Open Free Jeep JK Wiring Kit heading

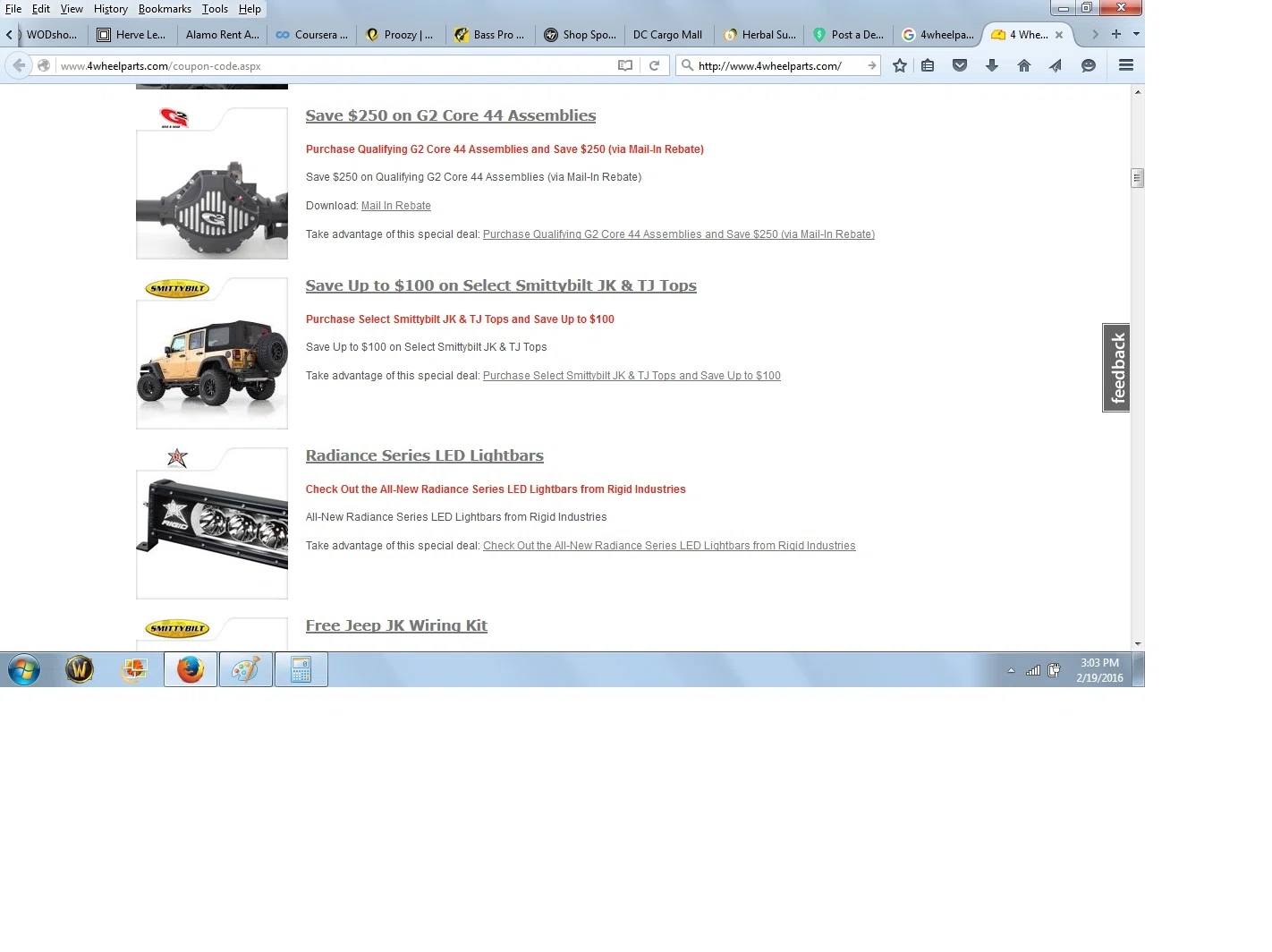(396, 625)
